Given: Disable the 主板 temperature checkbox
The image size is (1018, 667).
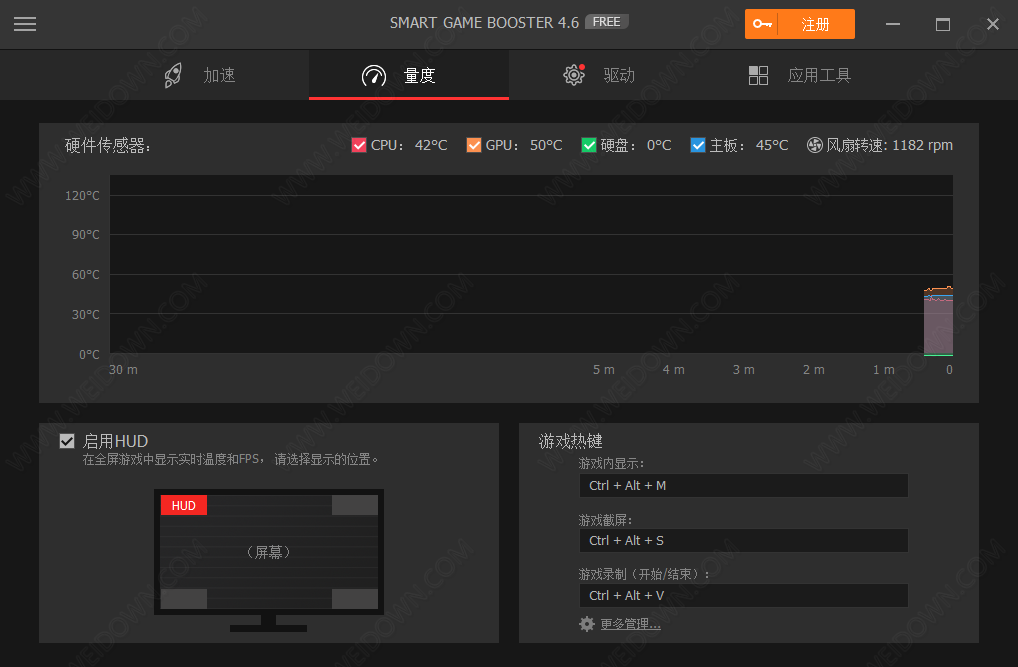Looking at the screenshot, I should pos(697,145).
